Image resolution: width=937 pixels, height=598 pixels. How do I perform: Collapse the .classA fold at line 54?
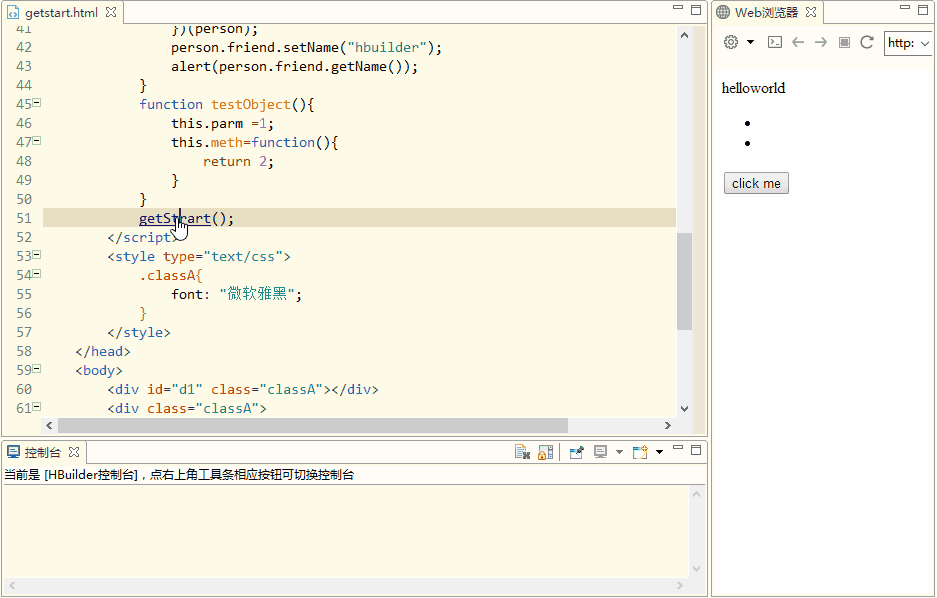coord(37,274)
